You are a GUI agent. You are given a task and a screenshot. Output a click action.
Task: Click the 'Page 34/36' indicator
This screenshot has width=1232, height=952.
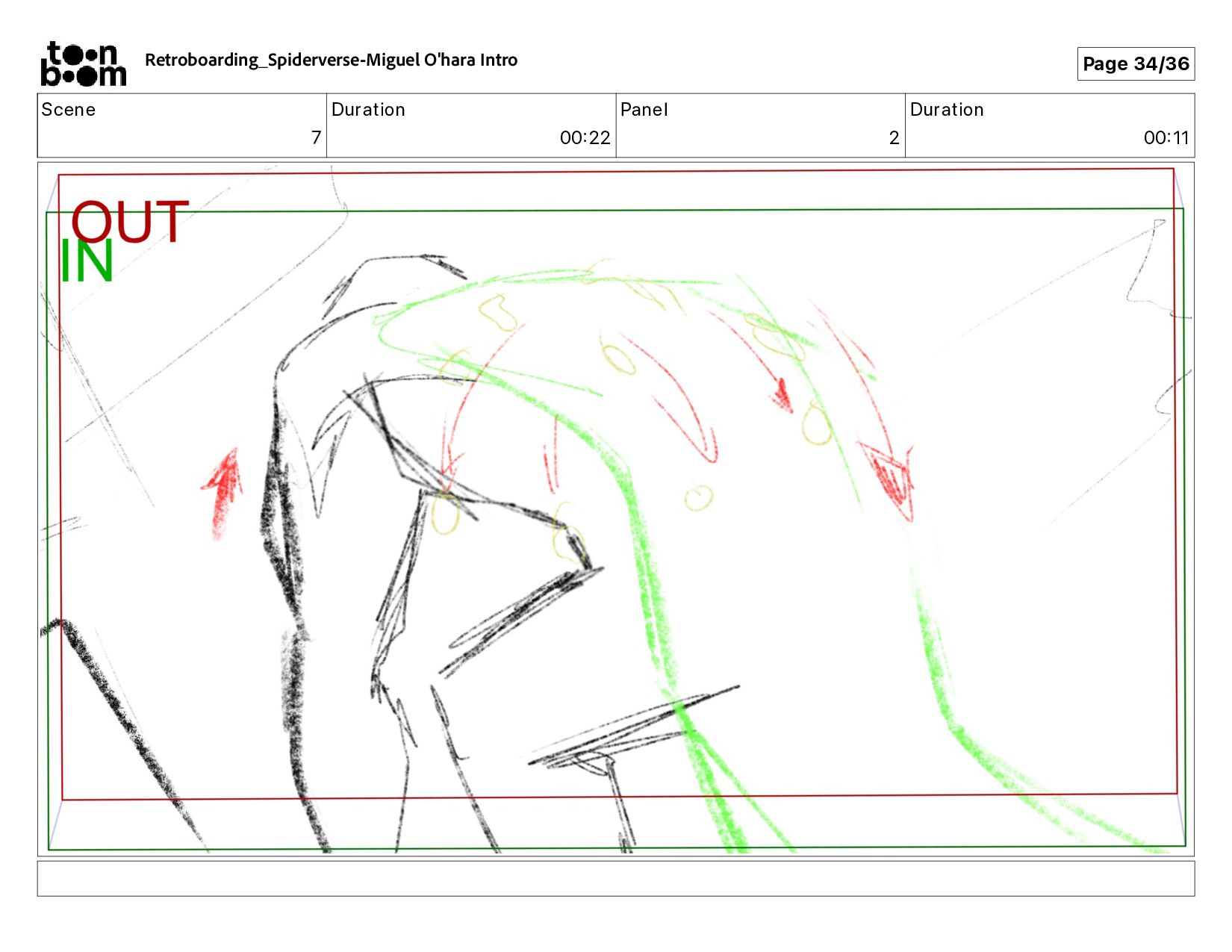tap(1136, 63)
